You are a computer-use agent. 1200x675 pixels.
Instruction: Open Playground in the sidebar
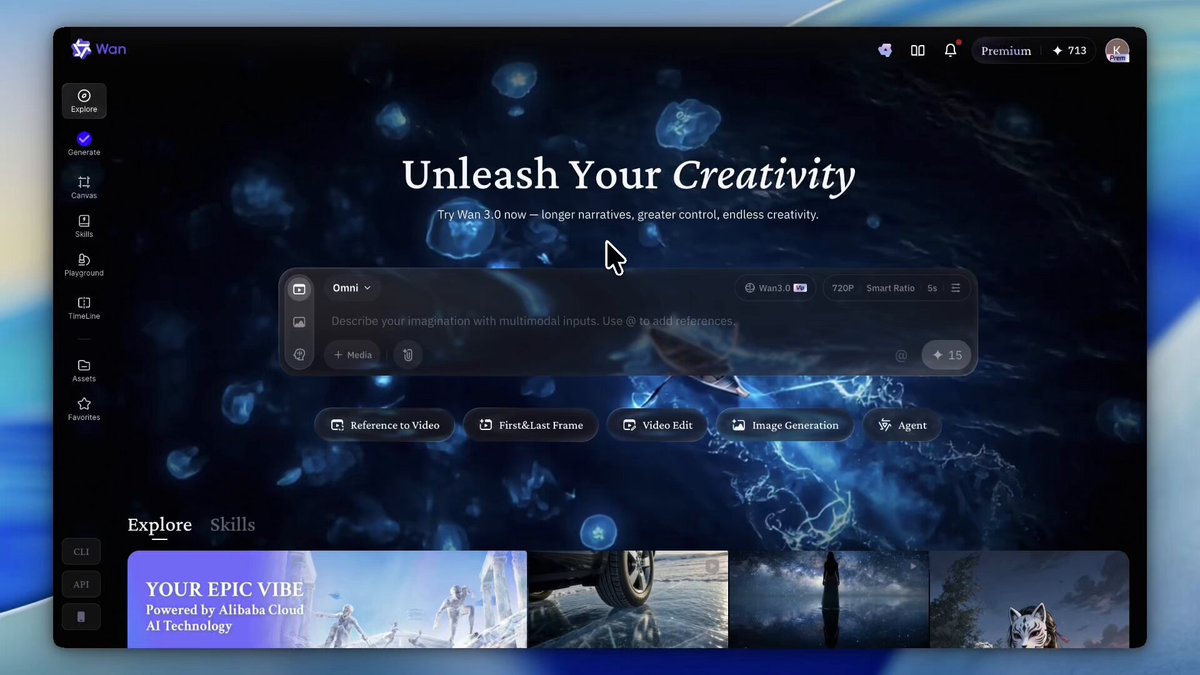(84, 265)
